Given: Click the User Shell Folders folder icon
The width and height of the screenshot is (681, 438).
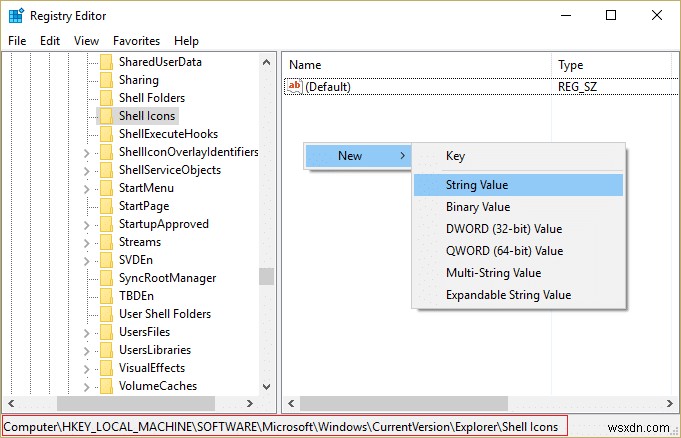Looking at the screenshot, I should coord(106,314).
